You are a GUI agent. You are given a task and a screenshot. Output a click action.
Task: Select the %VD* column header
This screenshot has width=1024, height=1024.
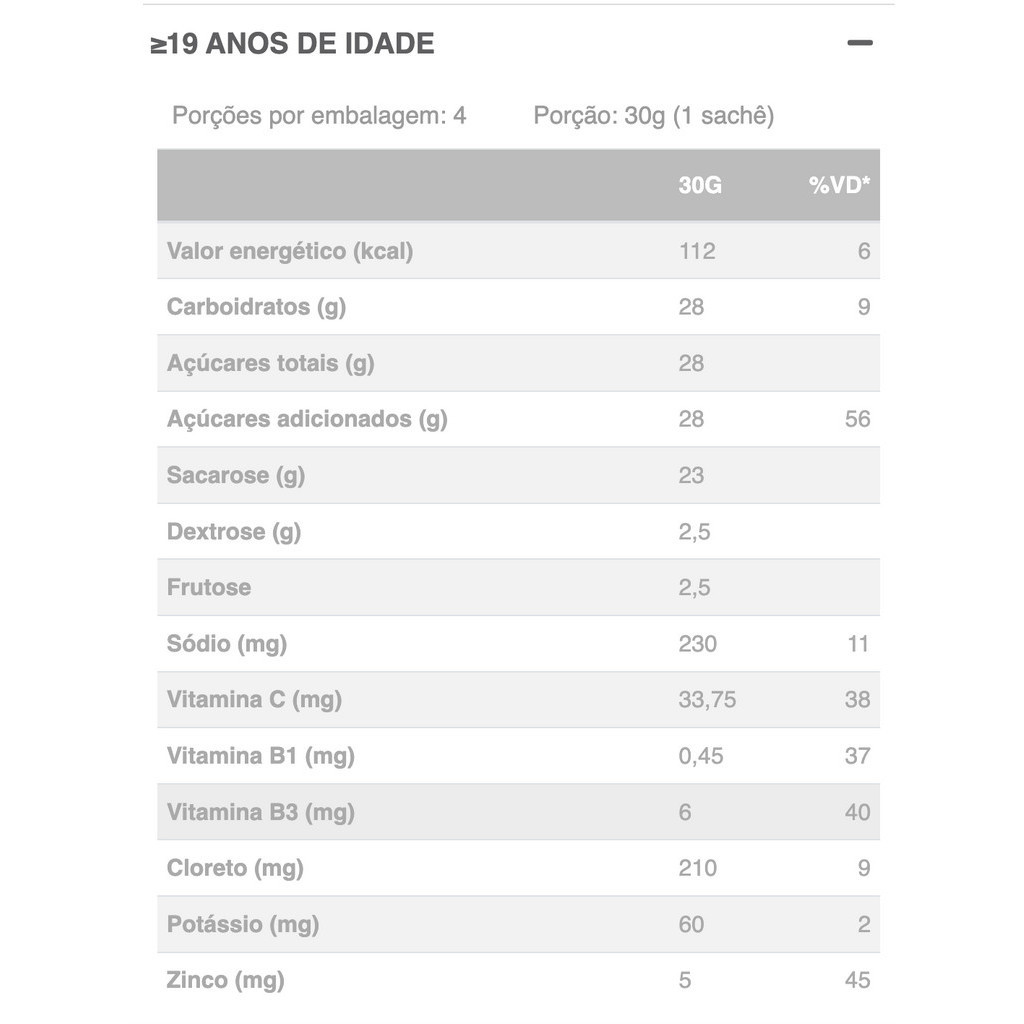(839, 185)
